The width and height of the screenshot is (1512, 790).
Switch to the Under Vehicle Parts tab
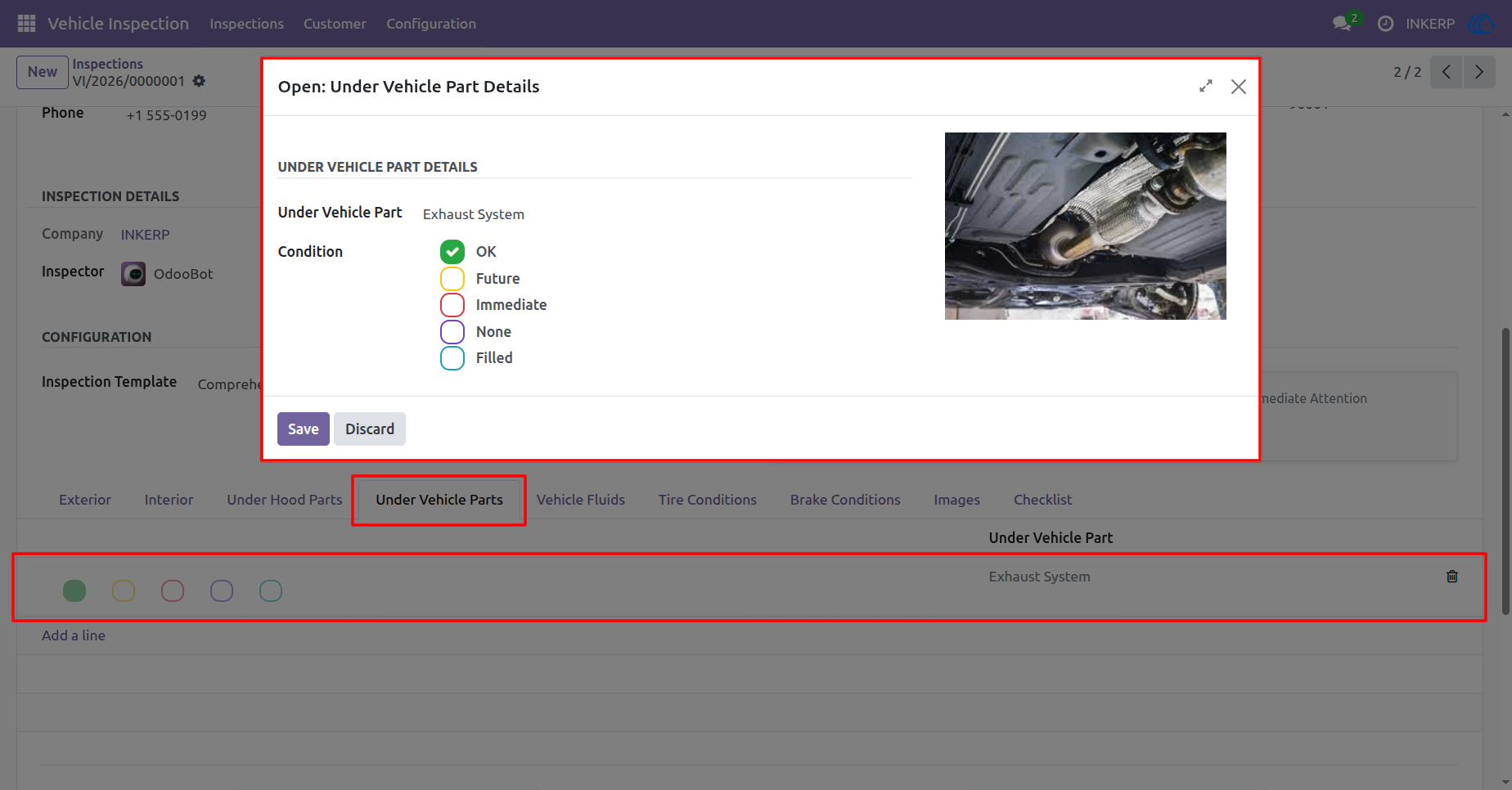[439, 500]
